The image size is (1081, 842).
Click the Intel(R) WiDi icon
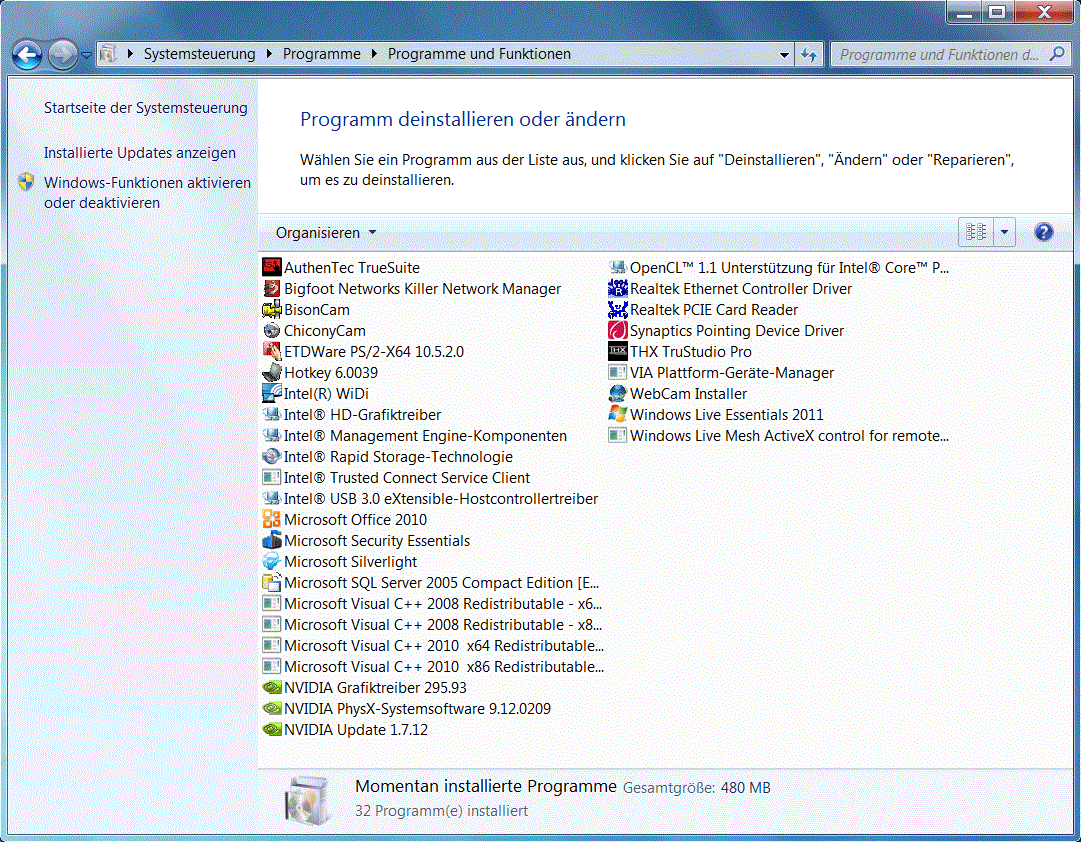pyautogui.click(x=272, y=394)
